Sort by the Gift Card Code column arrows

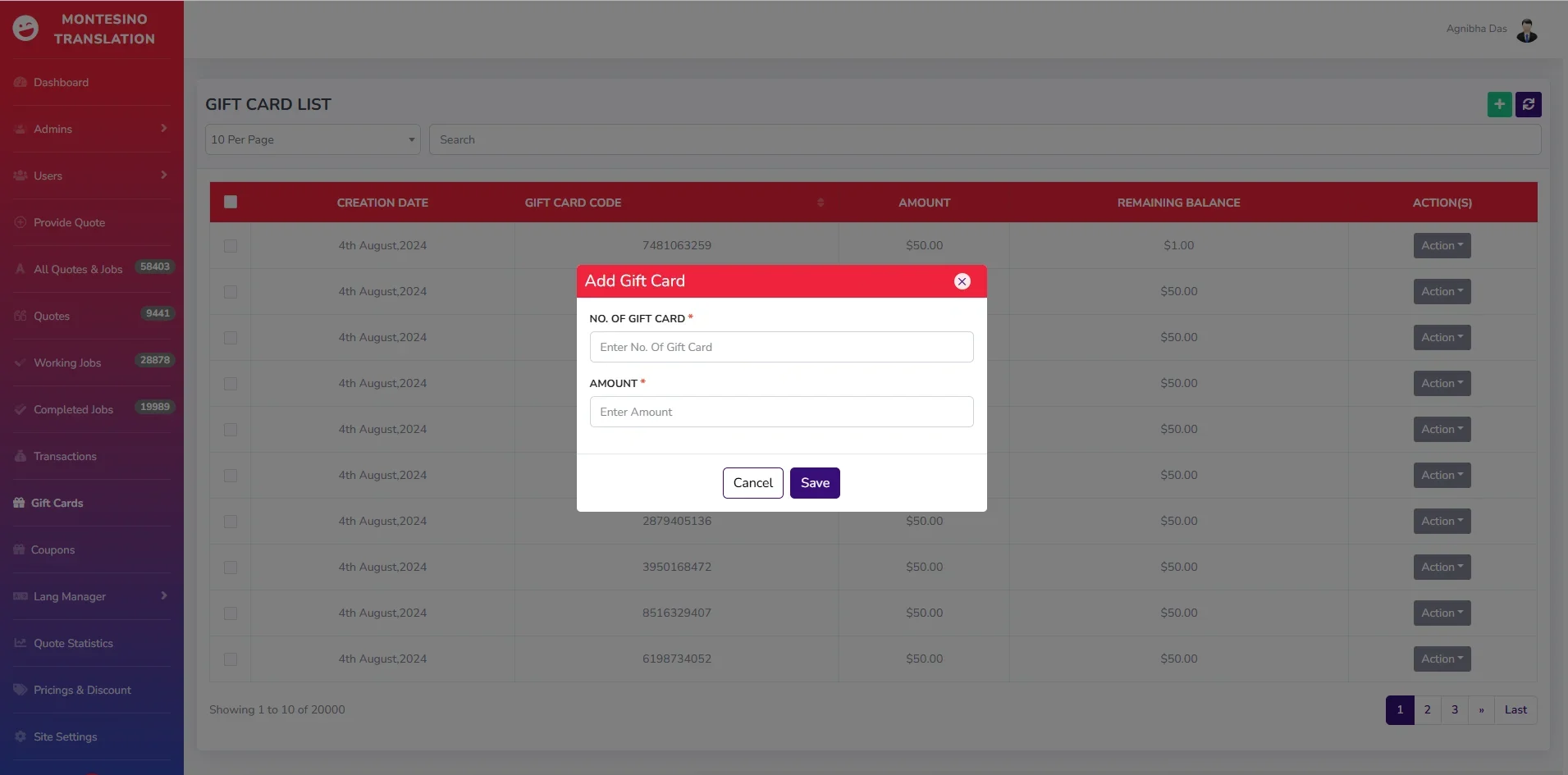click(820, 203)
